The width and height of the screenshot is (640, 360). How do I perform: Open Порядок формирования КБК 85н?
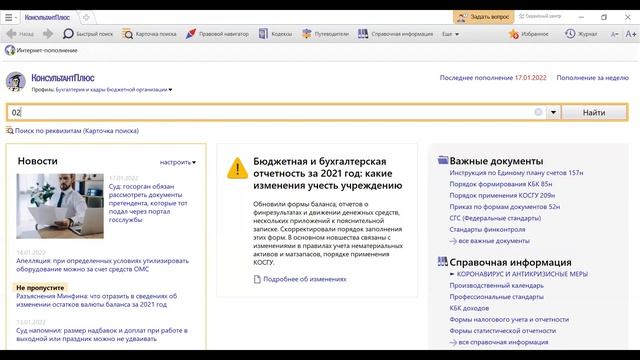click(x=501, y=184)
